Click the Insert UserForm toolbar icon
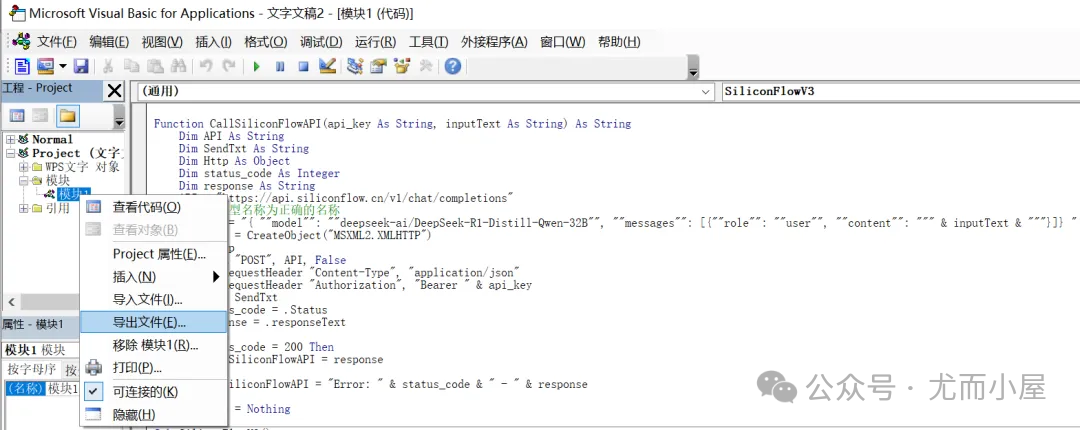The image size is (1080, 430). point(45,66)
